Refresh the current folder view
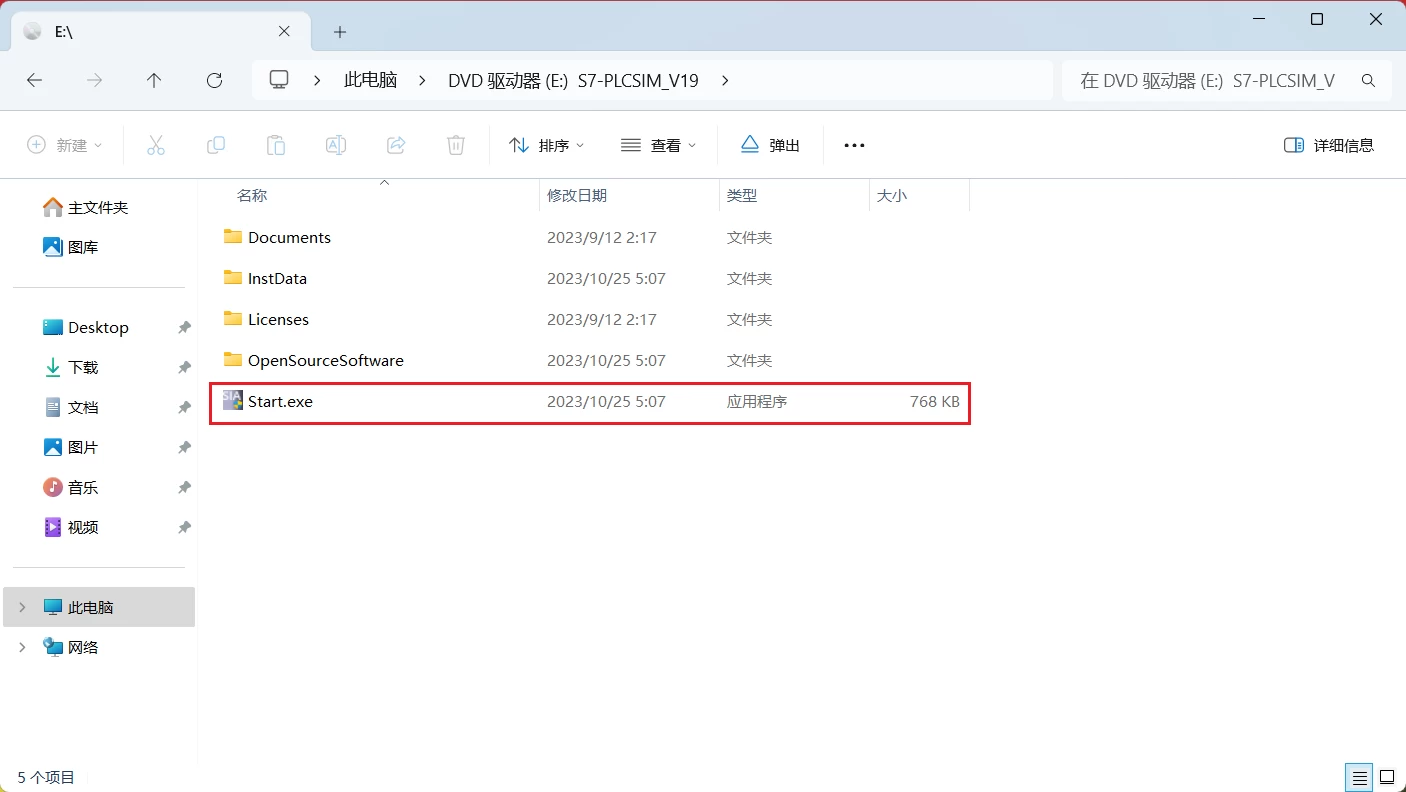Viewport: 1406px width, 792px height. pos(214,80)
